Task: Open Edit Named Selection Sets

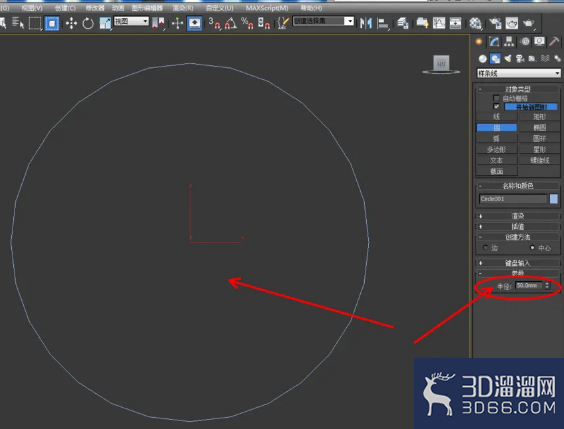Action: click(283, 24)
